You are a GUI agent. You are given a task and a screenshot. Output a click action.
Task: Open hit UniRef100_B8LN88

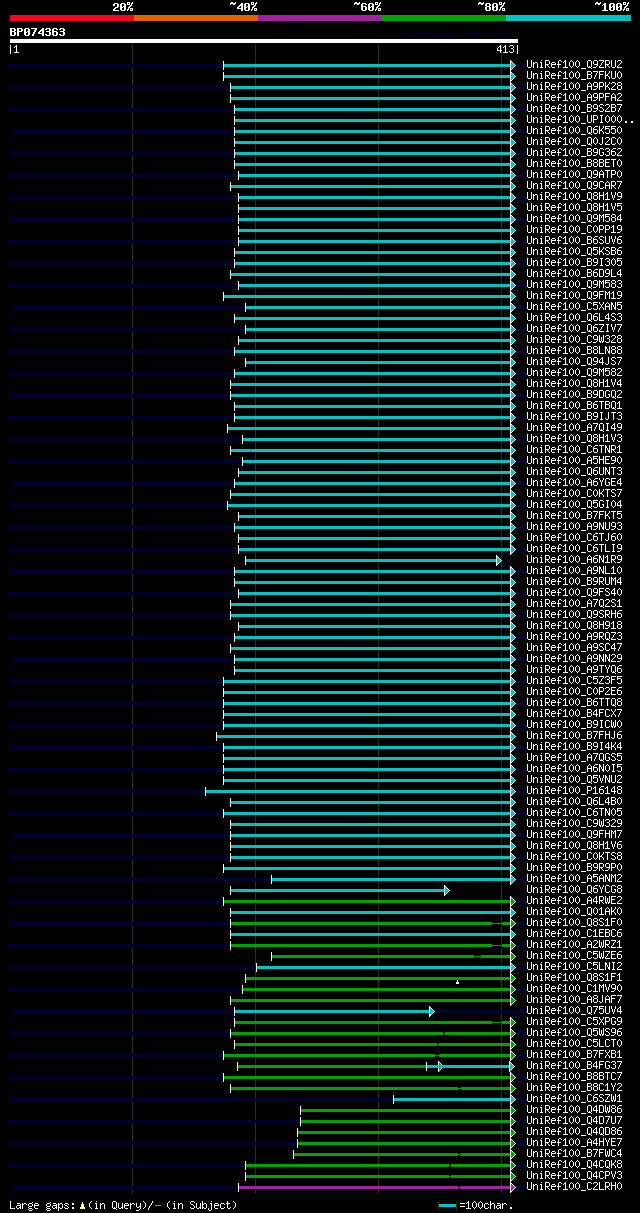pos(574,350)
